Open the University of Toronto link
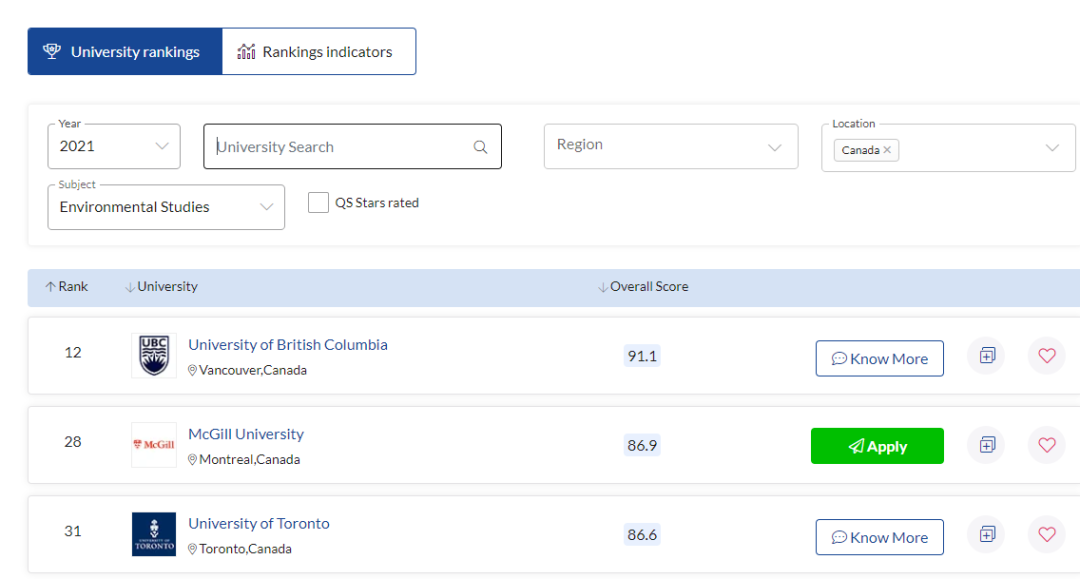 tap(258, 524)
